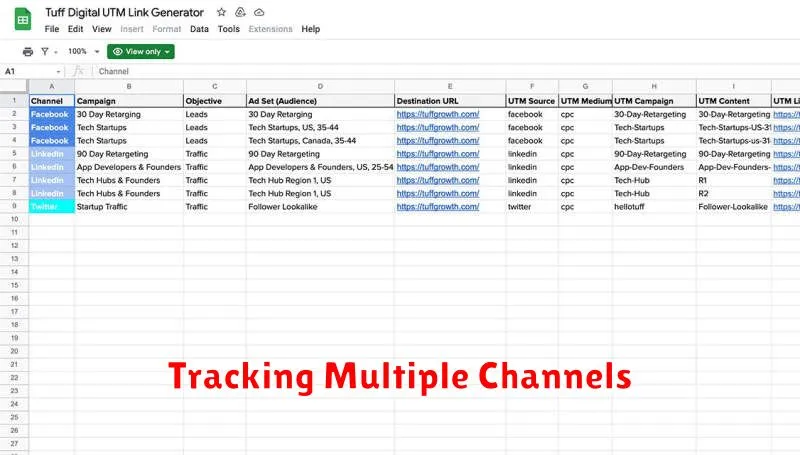The height and width of the screenshot is (455, 800).
Task: Click the filter funnel icon
Action: 46,51
